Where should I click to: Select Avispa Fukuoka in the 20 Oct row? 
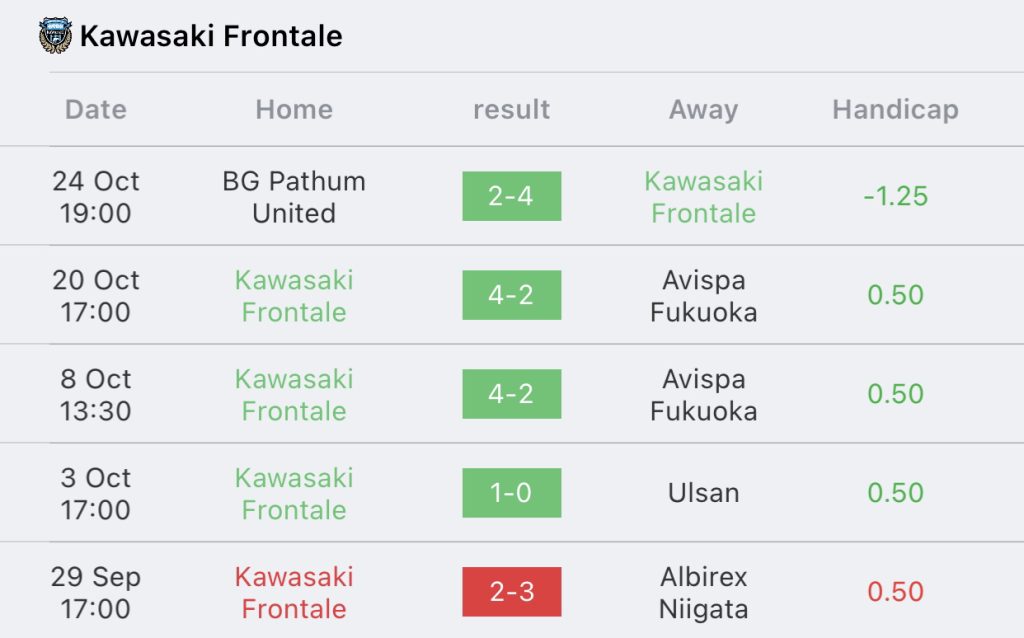703,296
